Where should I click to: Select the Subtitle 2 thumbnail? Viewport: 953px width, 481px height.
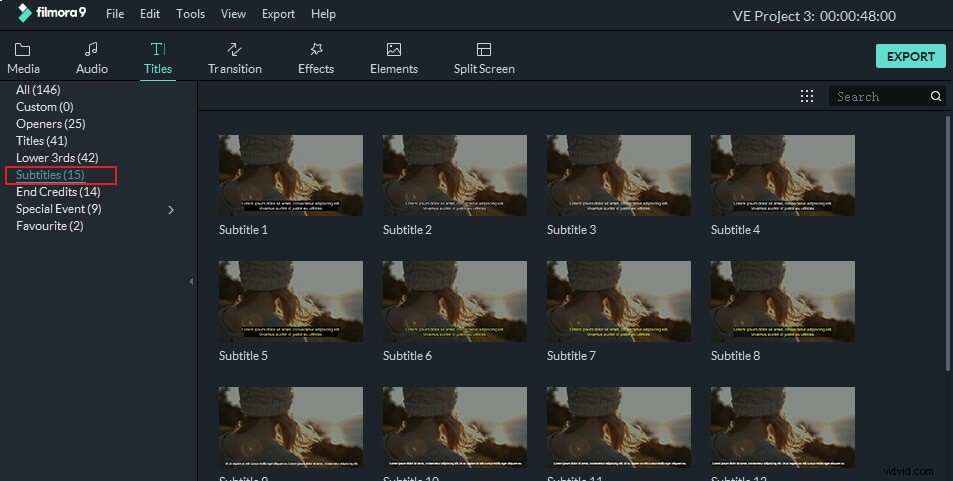coord(455,175)
